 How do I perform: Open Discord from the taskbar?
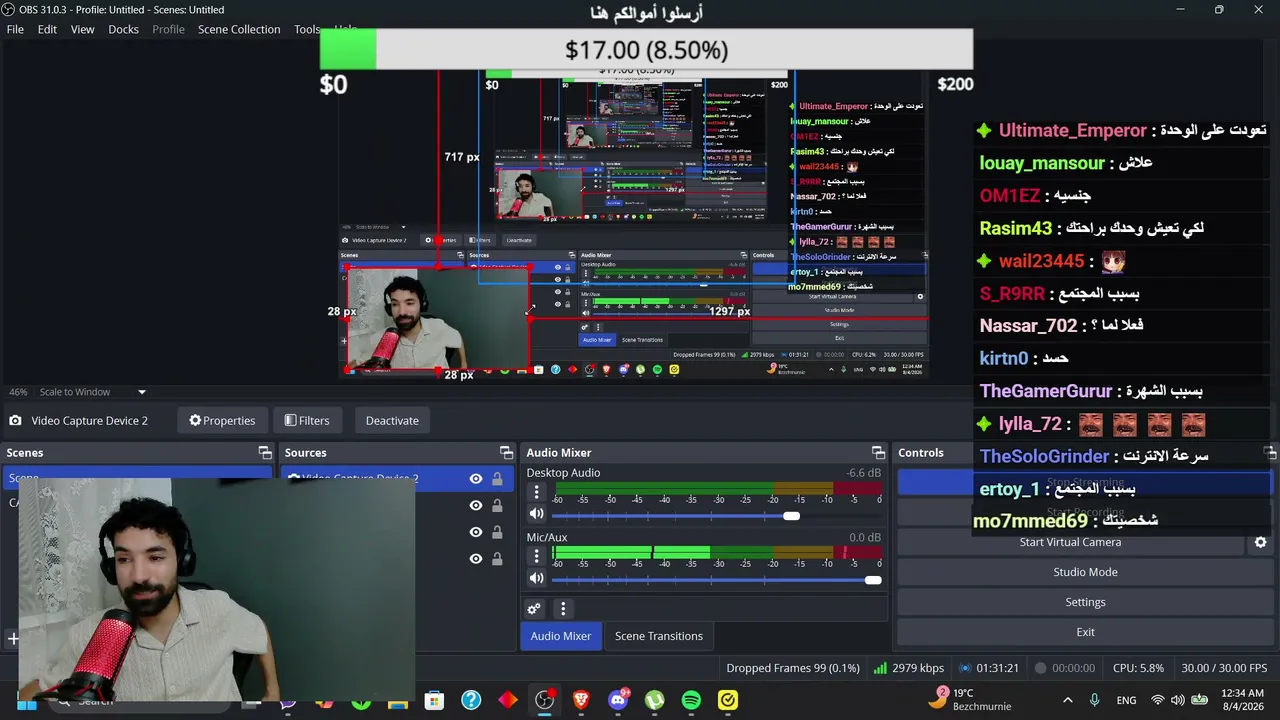[618, 700]
